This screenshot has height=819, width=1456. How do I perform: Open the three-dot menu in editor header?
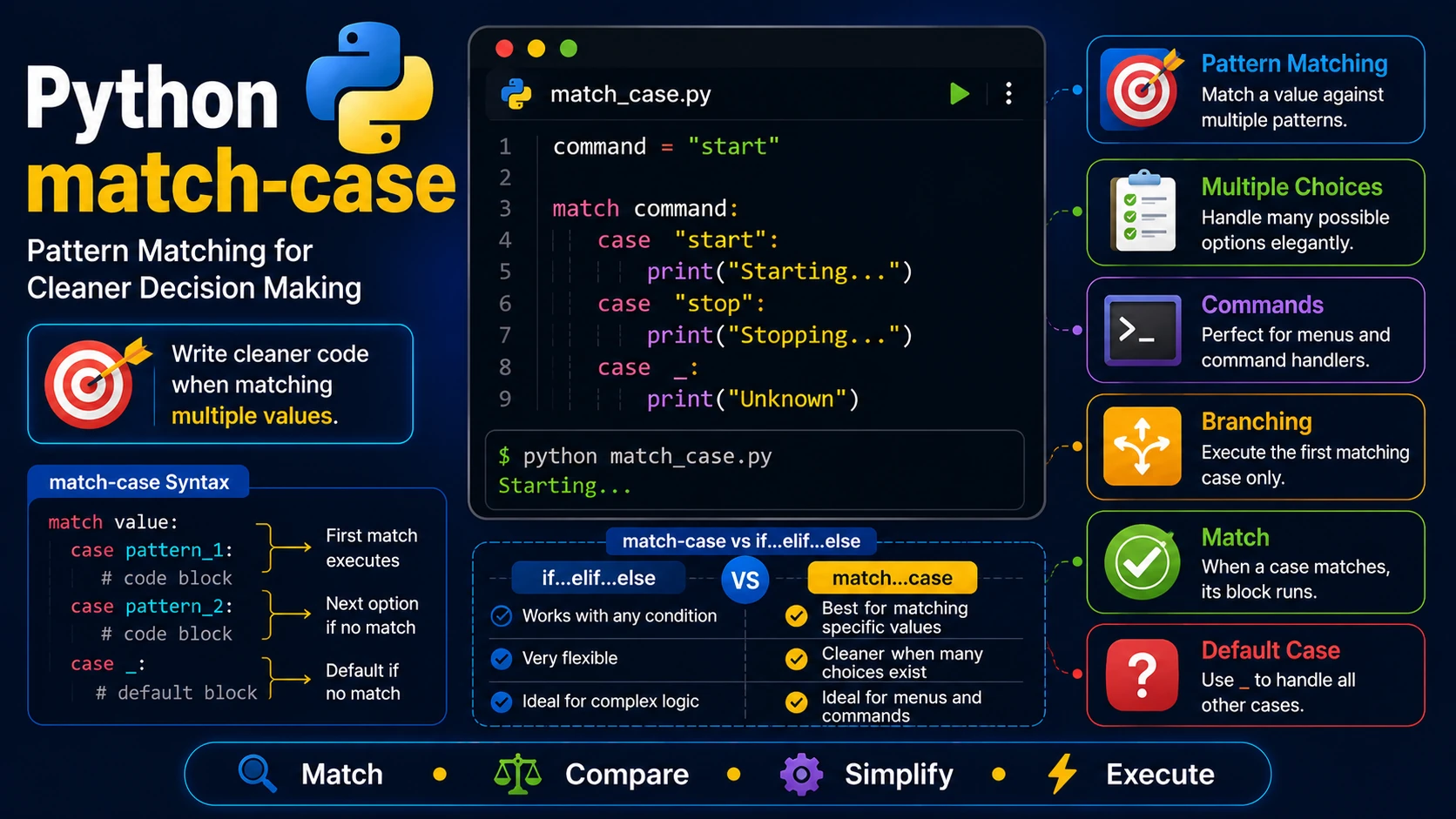click(x=1008, y=93)
